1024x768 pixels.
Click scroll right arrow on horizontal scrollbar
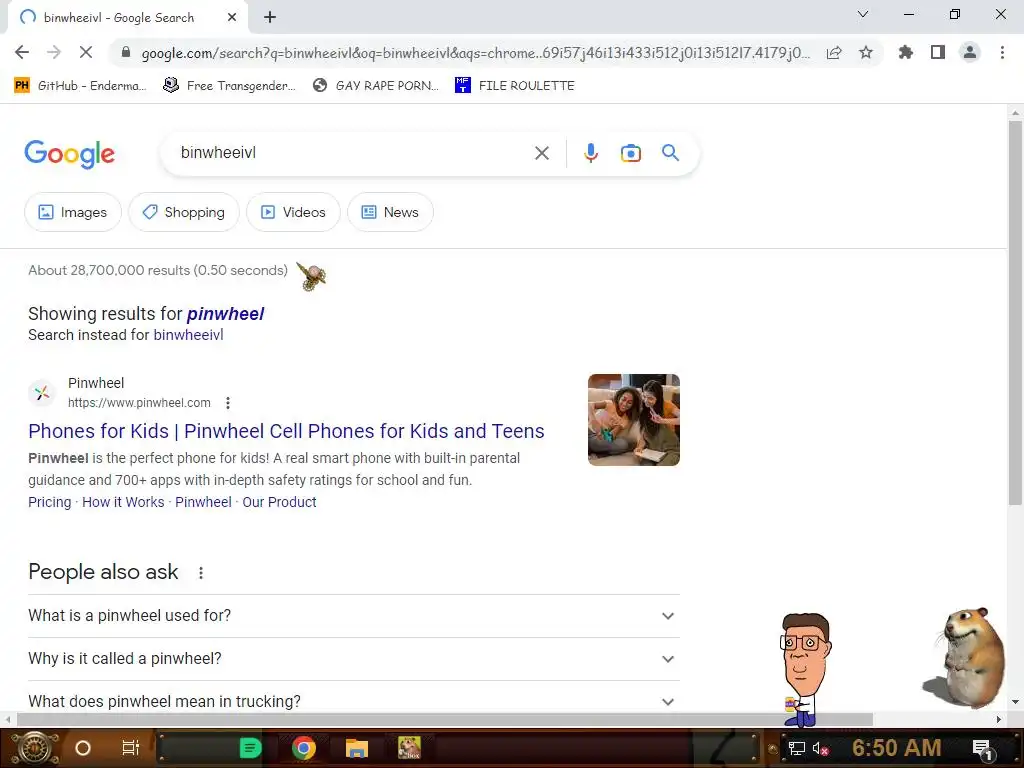click(999, 719)
